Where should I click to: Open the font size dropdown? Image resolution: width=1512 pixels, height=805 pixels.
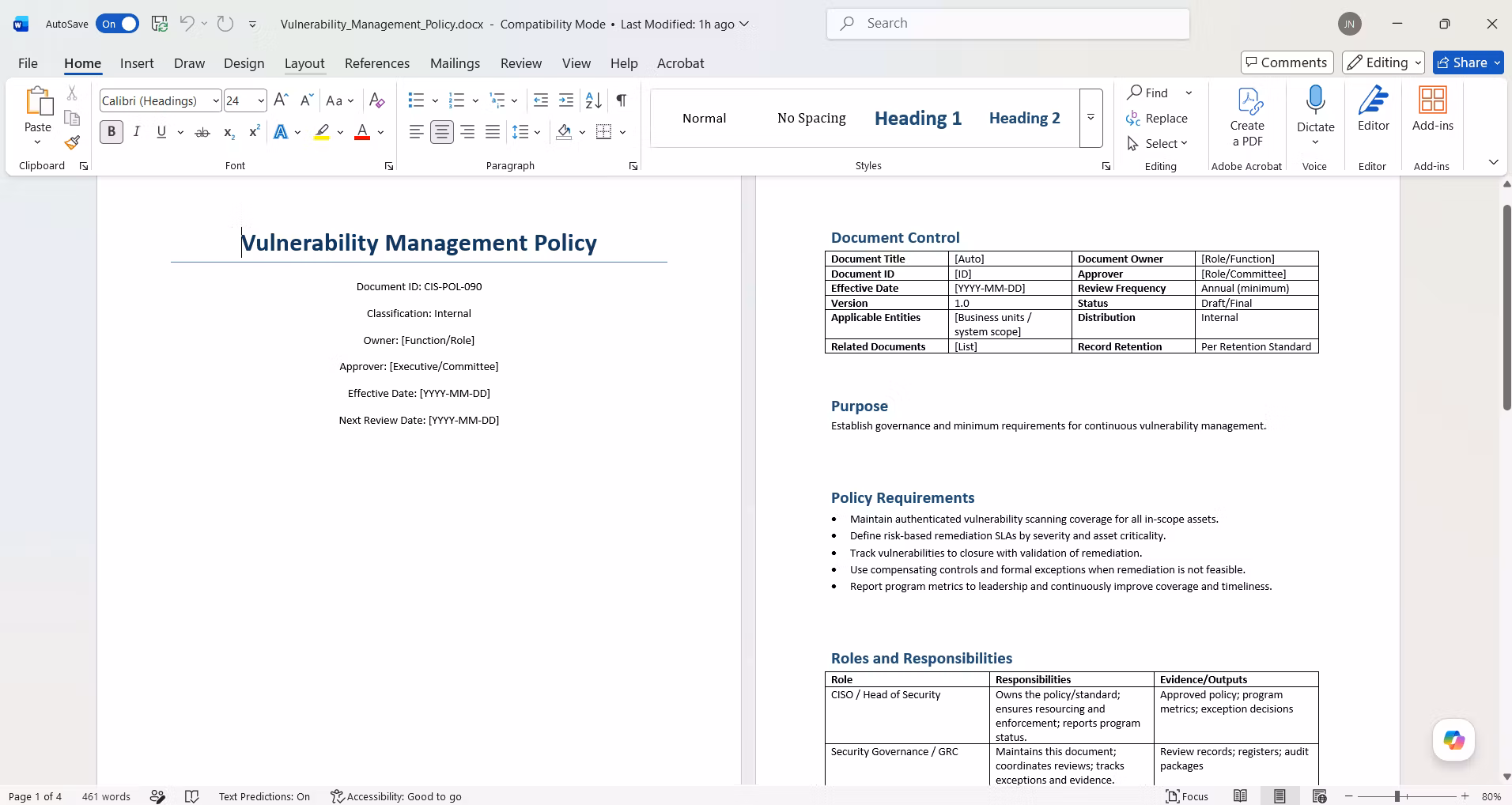click(260, 100)
